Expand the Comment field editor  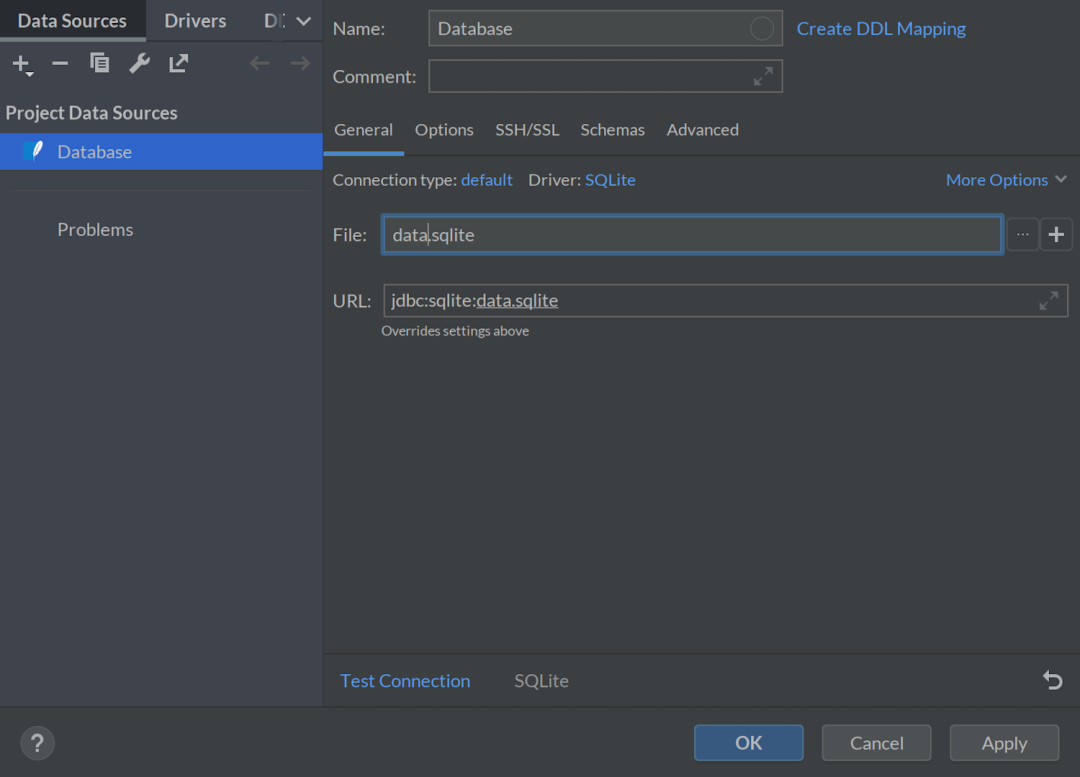click(763, 76)
